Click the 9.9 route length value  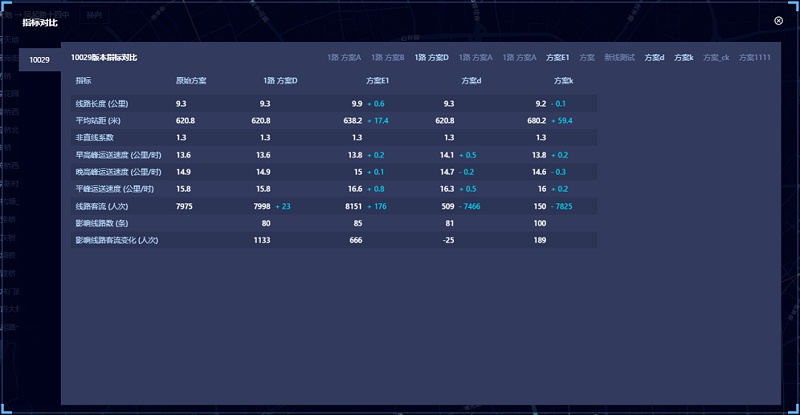pos(357,104)
